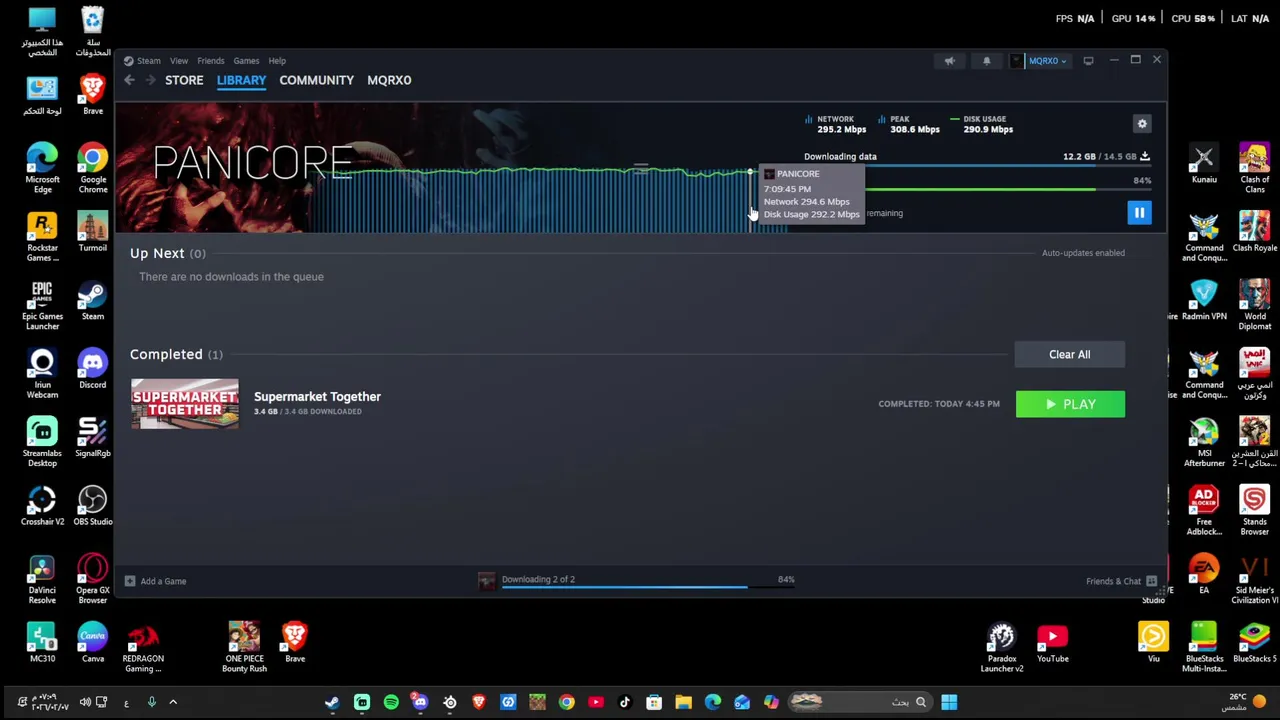1280x720 pixels.
Task: Open Microsoft Edge desktop icon
Action: click(x=42, y=167)
